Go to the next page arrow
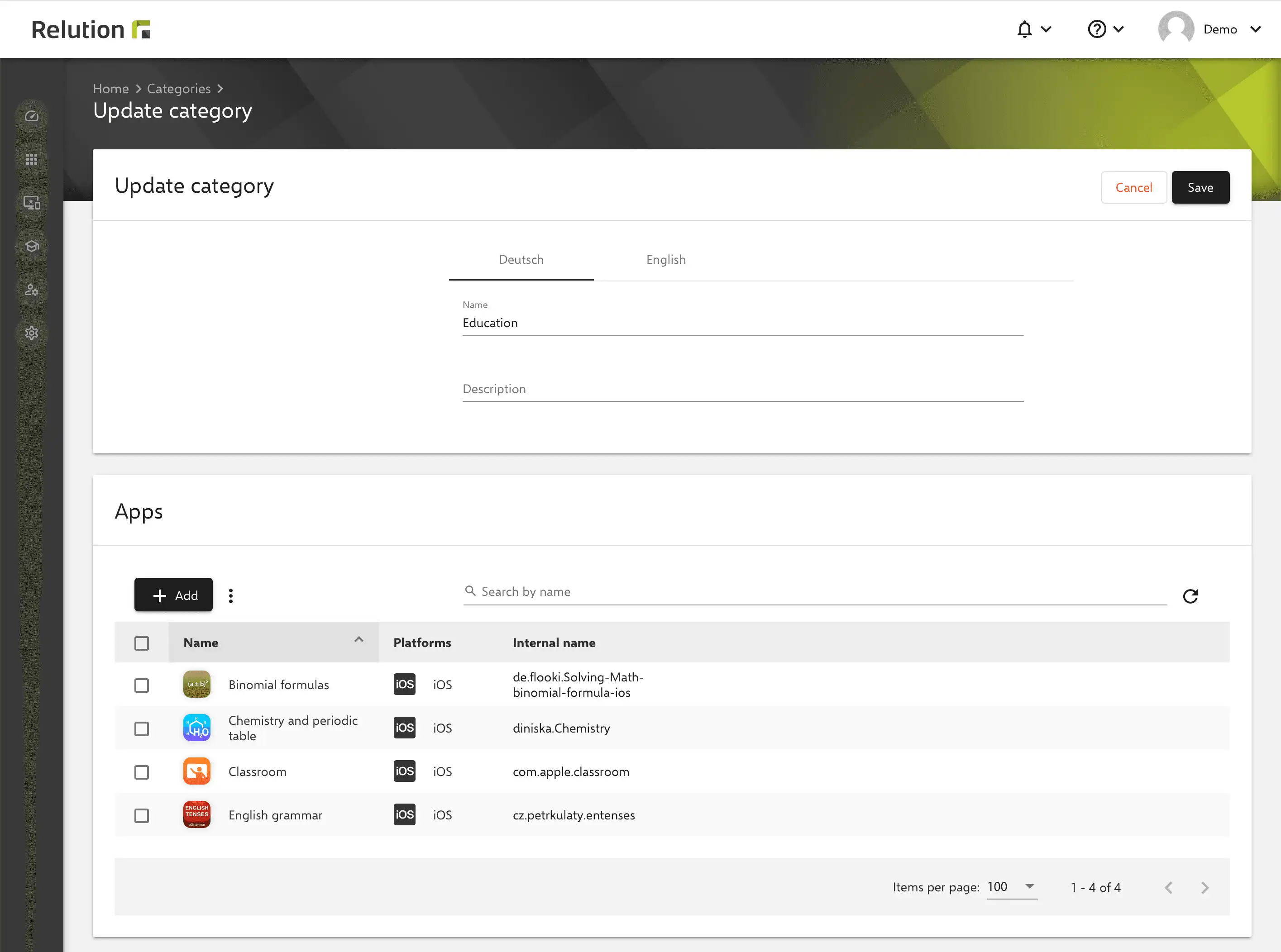The height and width of the screenshot is (952, 1281). coord(1205,888)
